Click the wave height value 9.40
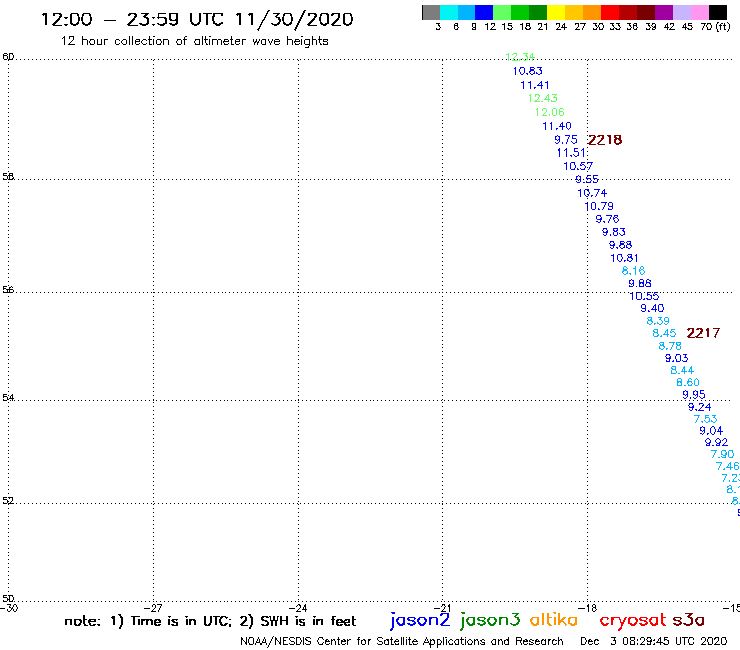 (x=652, y=308)
